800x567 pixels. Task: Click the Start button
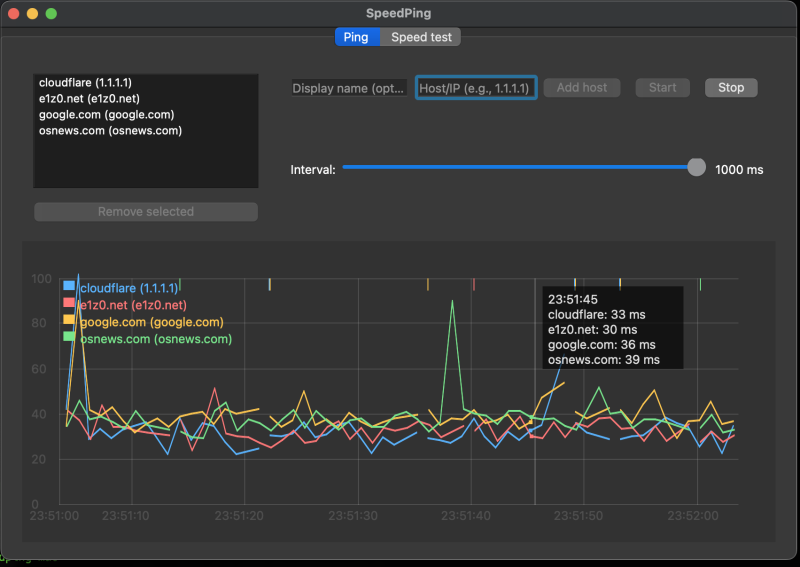(662, 88)
